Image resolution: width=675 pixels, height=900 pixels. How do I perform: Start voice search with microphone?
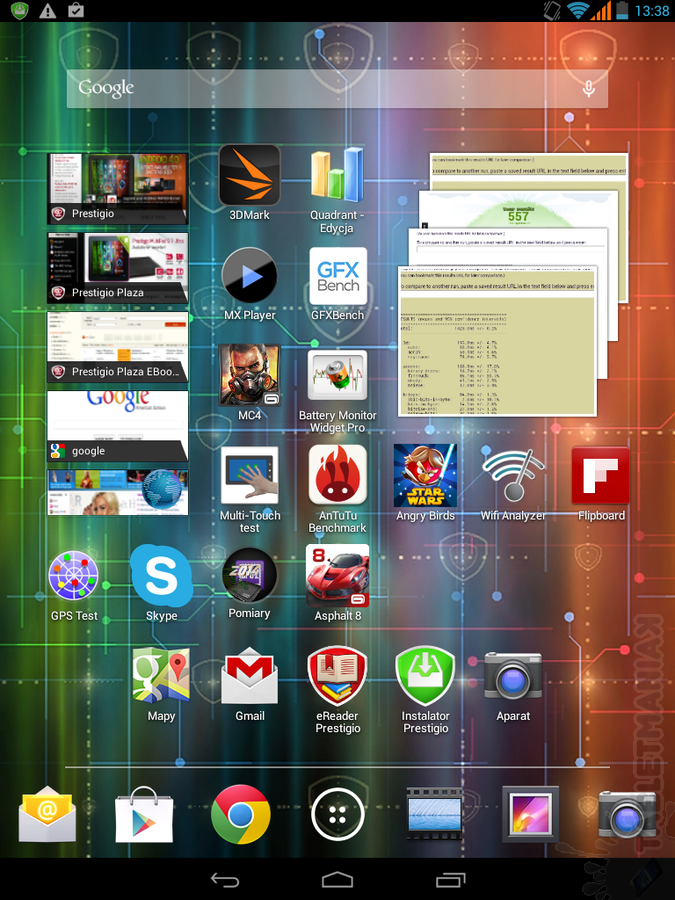coord(588,88)
